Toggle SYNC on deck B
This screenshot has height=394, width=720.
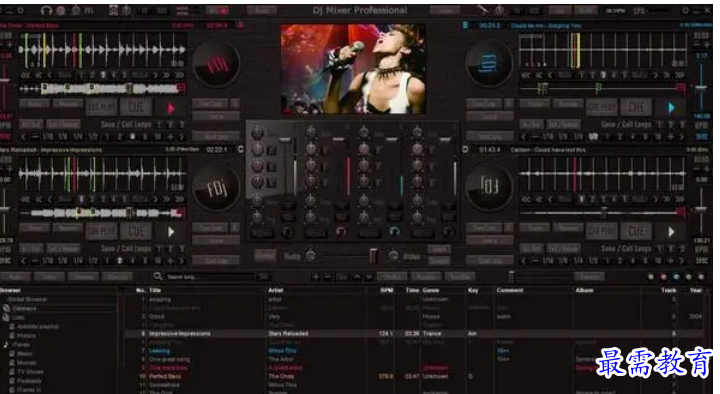pyautogui.click(x=701, y=137)
